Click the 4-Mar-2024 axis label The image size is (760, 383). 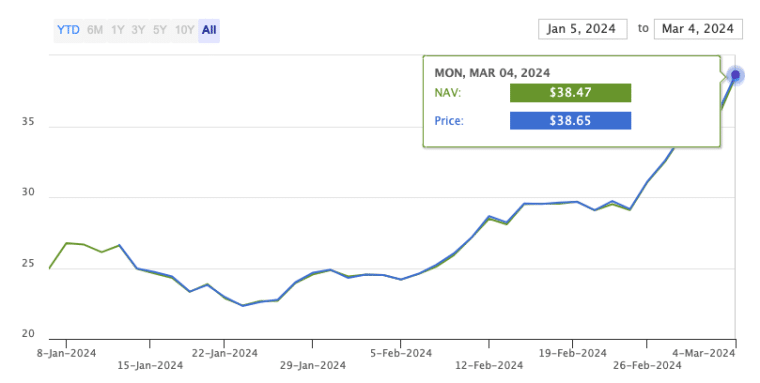705,353
